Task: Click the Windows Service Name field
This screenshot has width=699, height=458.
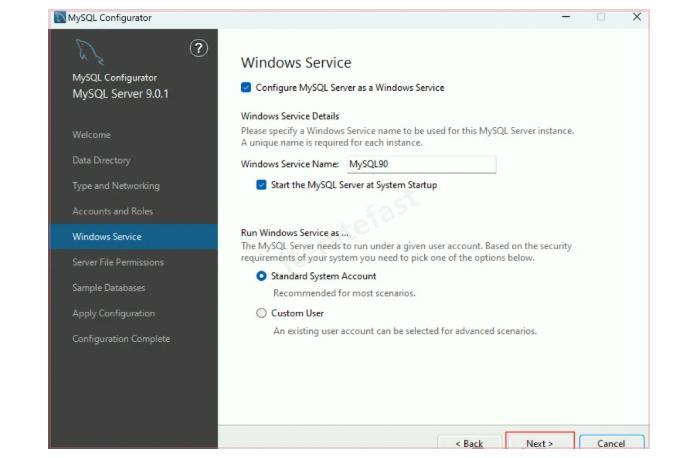Action: 421,164
